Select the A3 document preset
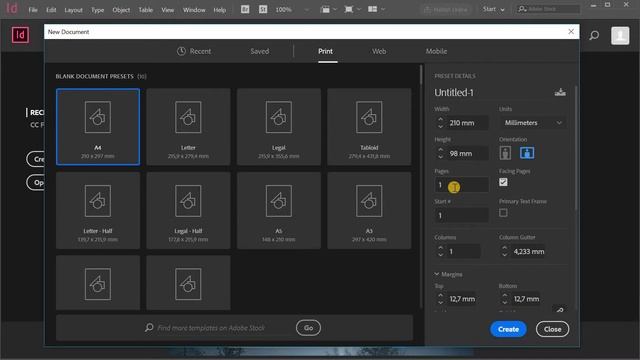Viewport: 640px width, 360px height. [x=369, y=210]
